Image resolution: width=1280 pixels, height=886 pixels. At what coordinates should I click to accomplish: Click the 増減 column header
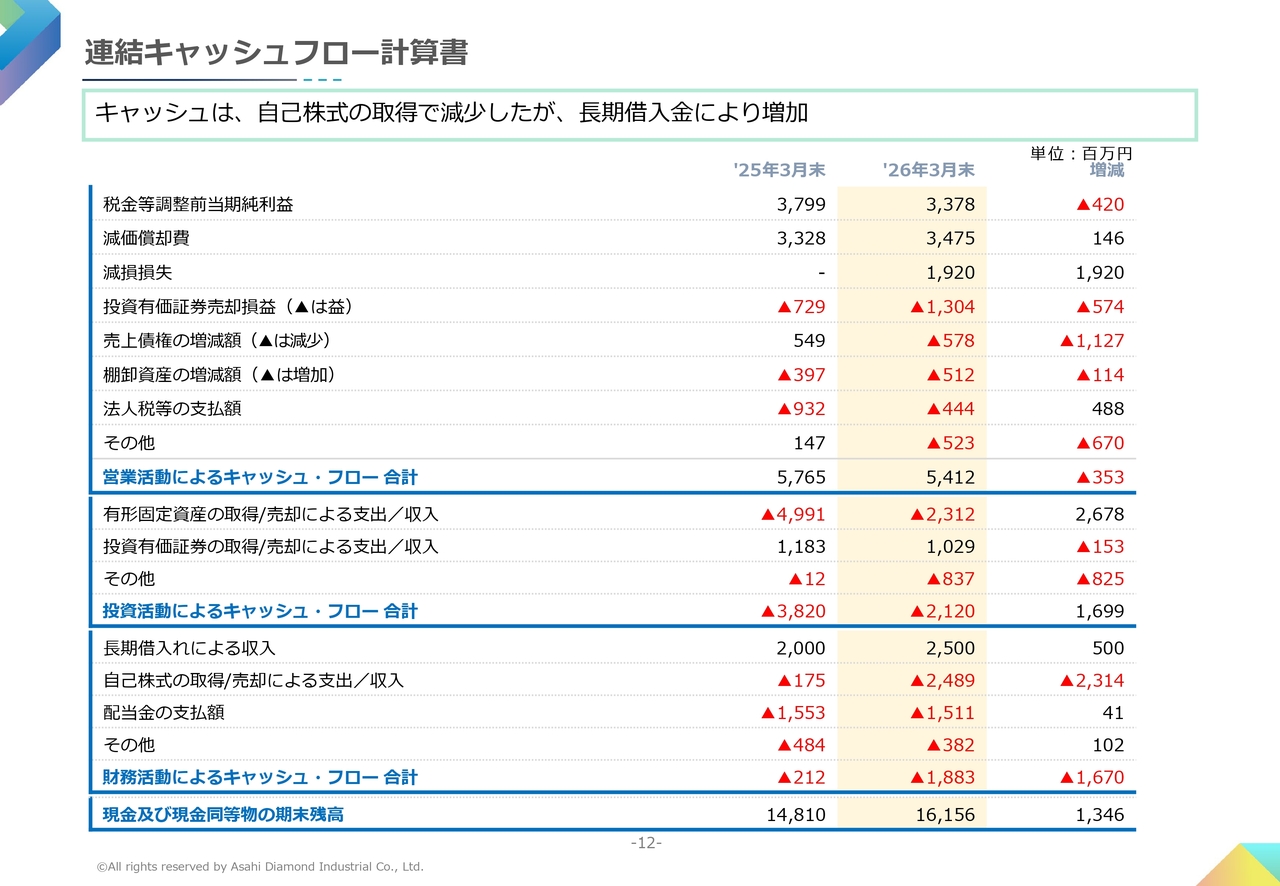(x=1107, y=170)
